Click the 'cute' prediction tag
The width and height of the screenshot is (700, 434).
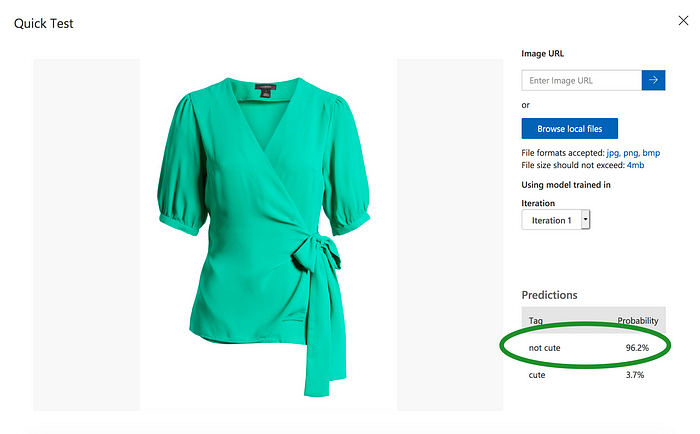coord(537,375)
